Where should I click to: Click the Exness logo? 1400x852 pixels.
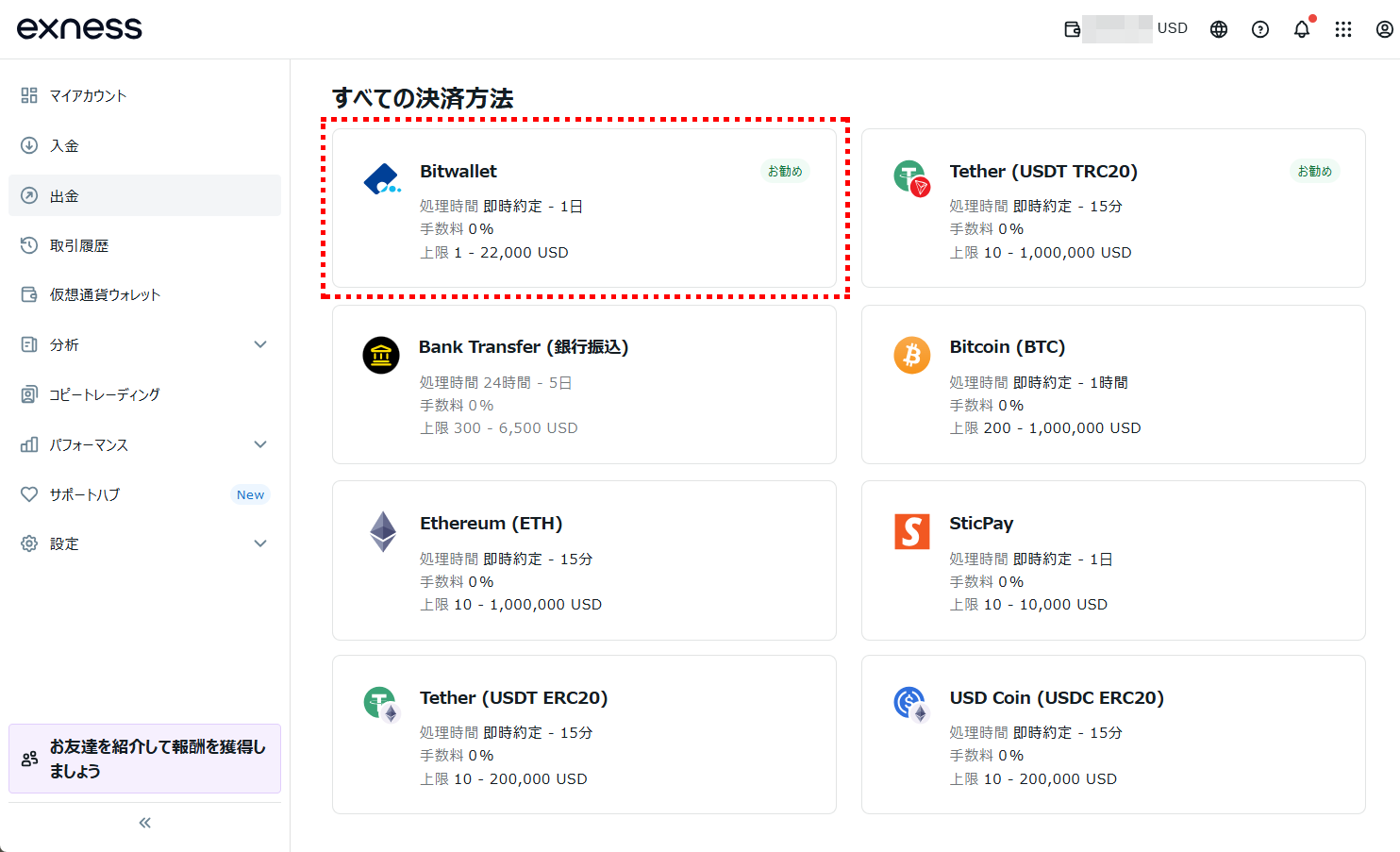click(79, 28)
